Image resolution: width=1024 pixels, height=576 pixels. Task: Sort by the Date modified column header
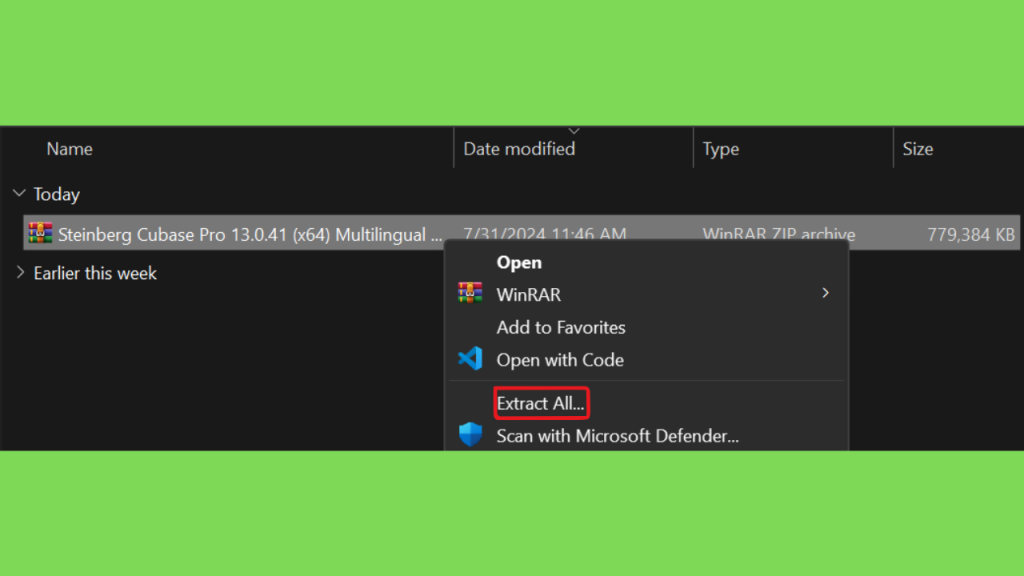(519, 149)
